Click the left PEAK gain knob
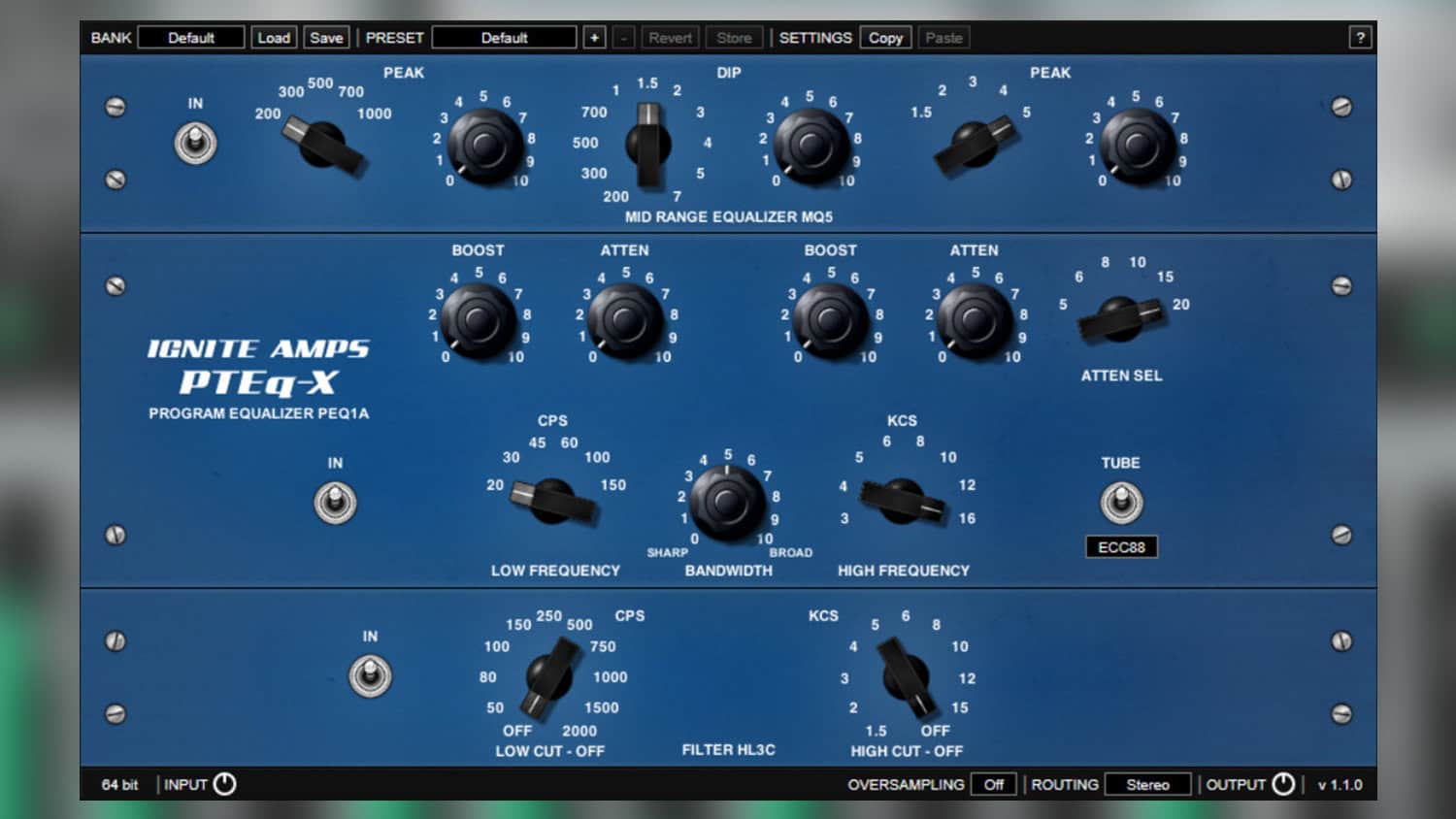 (484, 146)
